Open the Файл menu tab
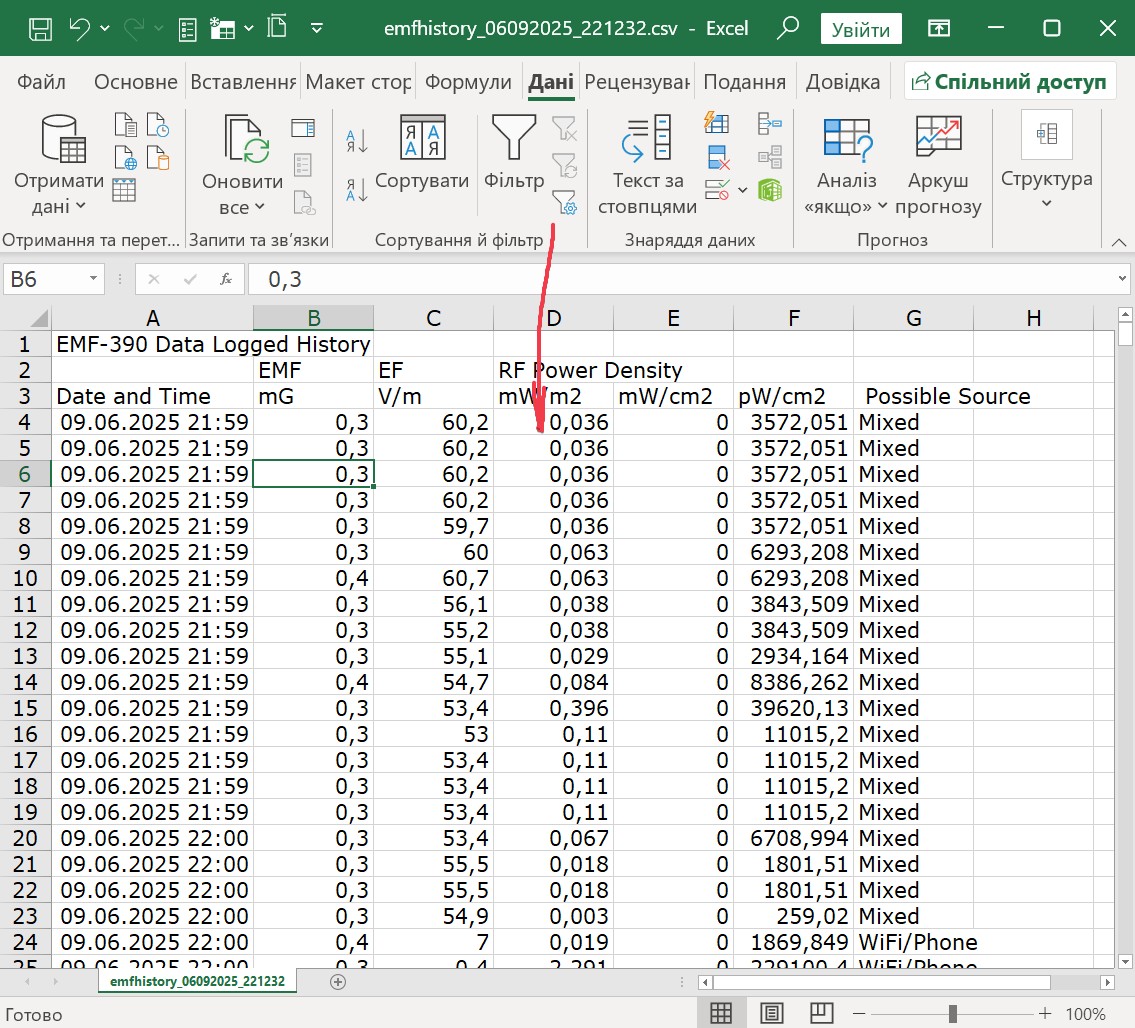 pos(42,82)
